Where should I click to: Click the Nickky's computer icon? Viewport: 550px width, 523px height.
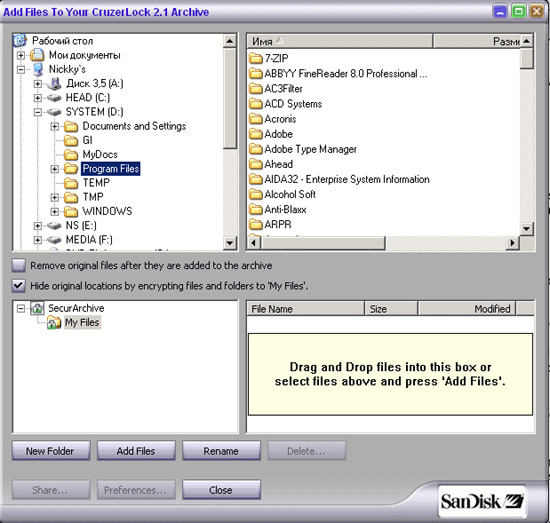point(38,69)
